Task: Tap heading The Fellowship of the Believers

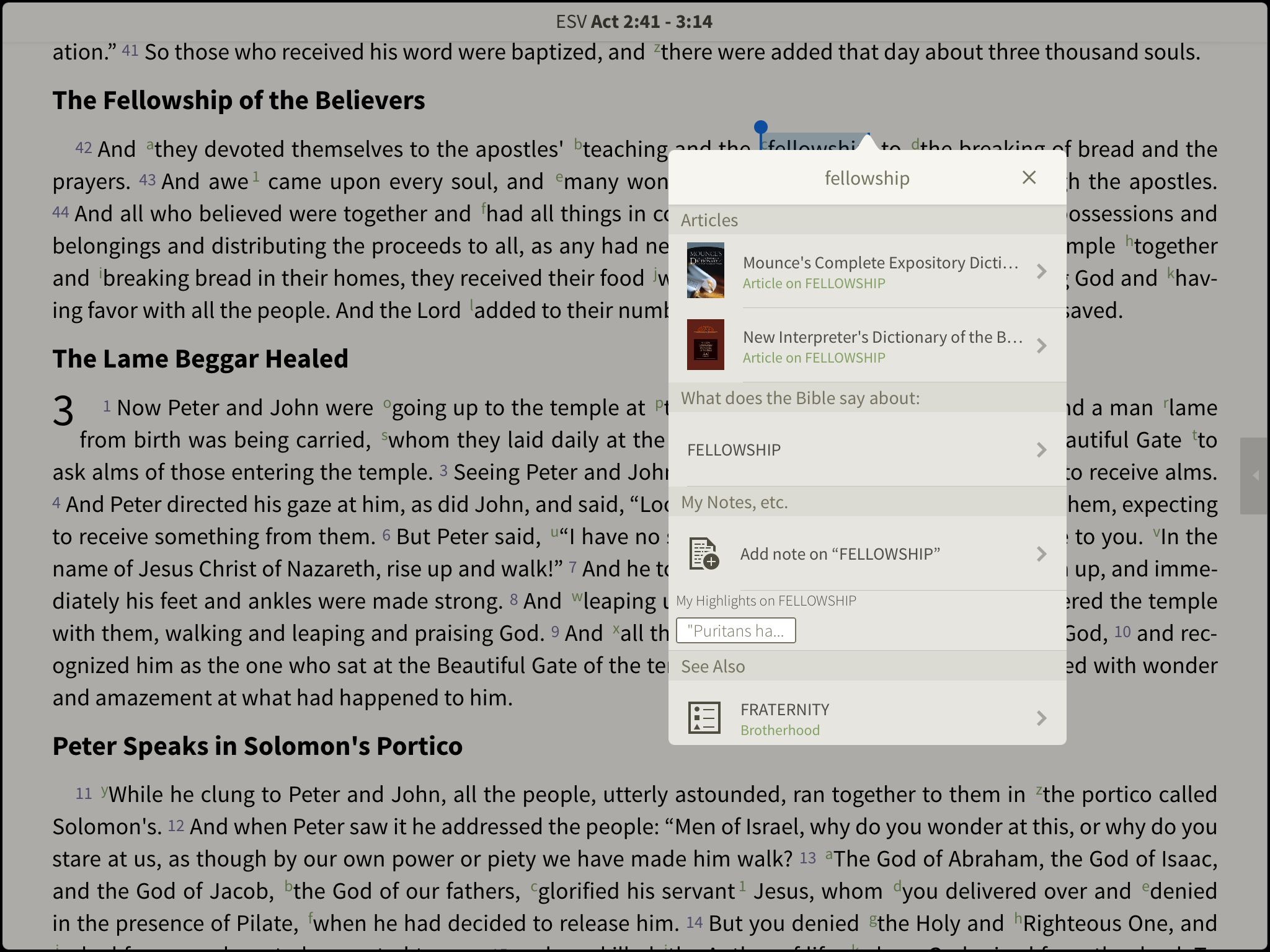Action: coord(239,100)
